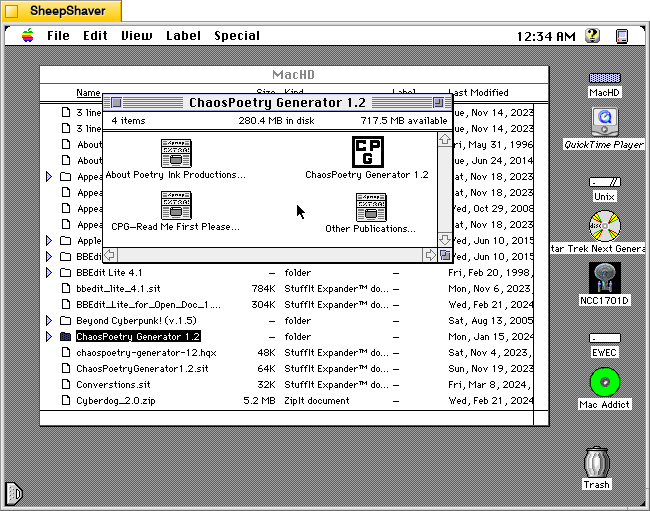Open the Special menu
The height and width of the screenshot is (511, 650).
[x=237, y=36]
